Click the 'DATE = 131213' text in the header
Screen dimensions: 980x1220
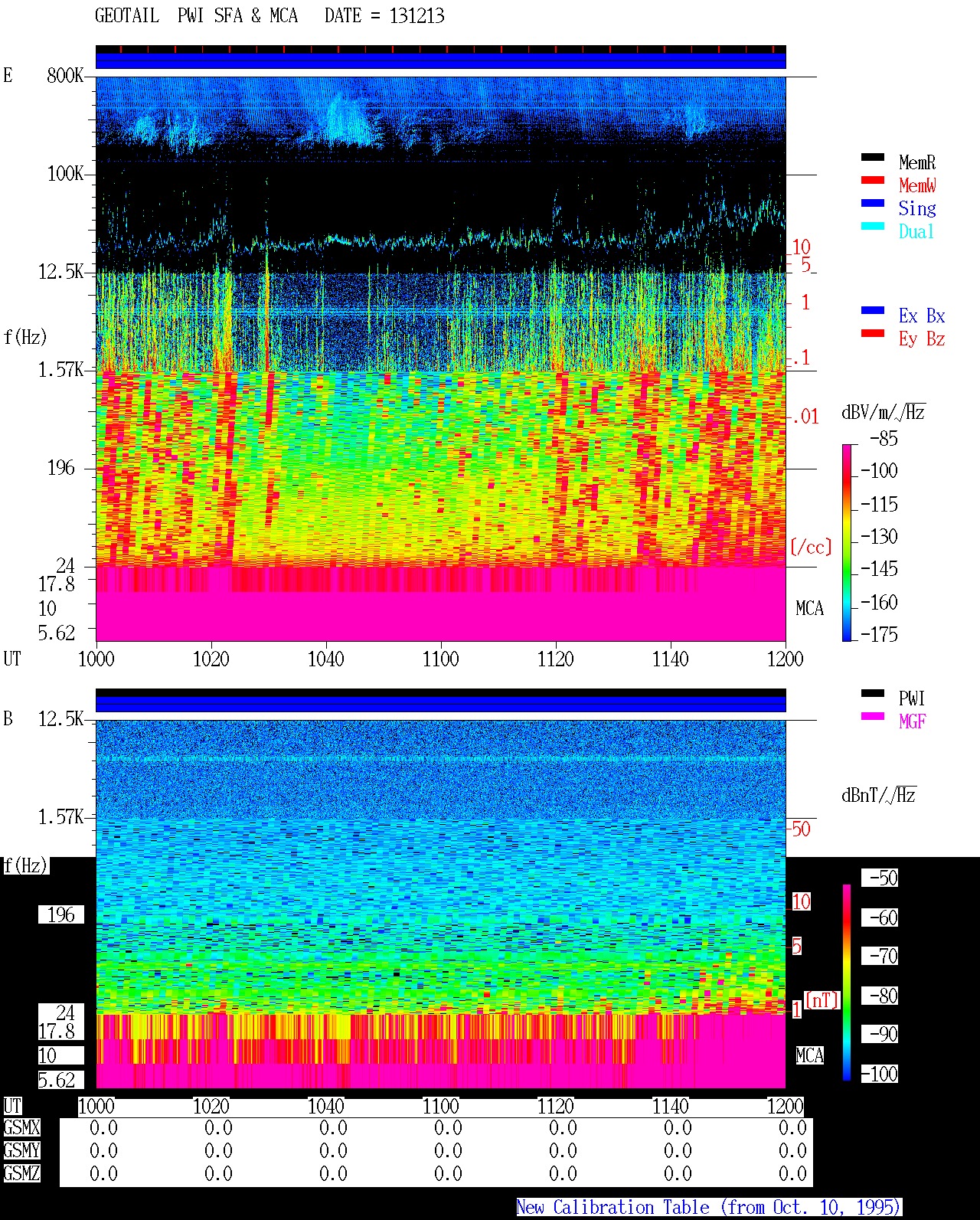pyautogui.click(x=384, y=16)
